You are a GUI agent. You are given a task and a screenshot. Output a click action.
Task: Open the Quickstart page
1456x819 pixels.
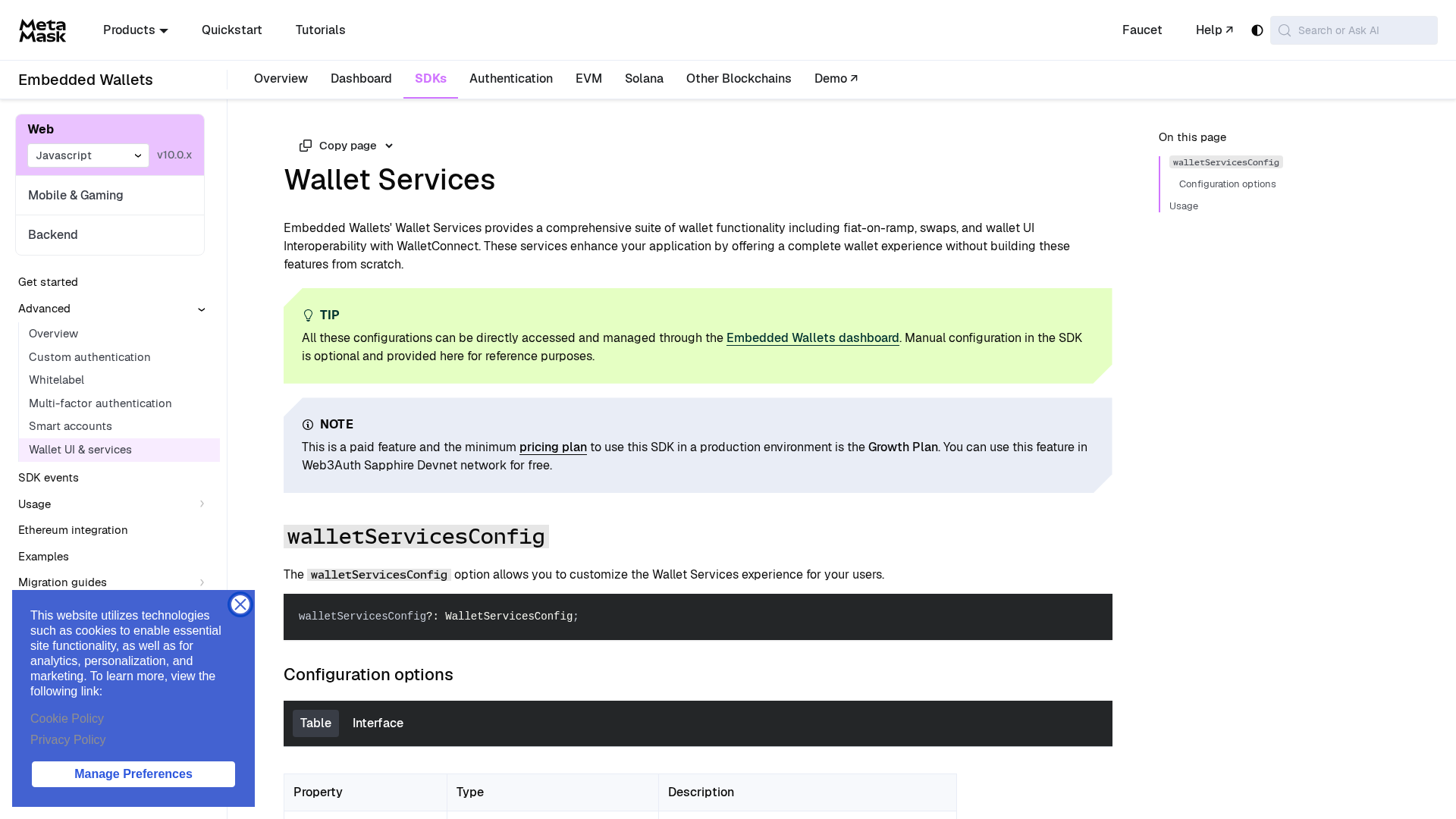pyautogui.click(x=231, y=30)
